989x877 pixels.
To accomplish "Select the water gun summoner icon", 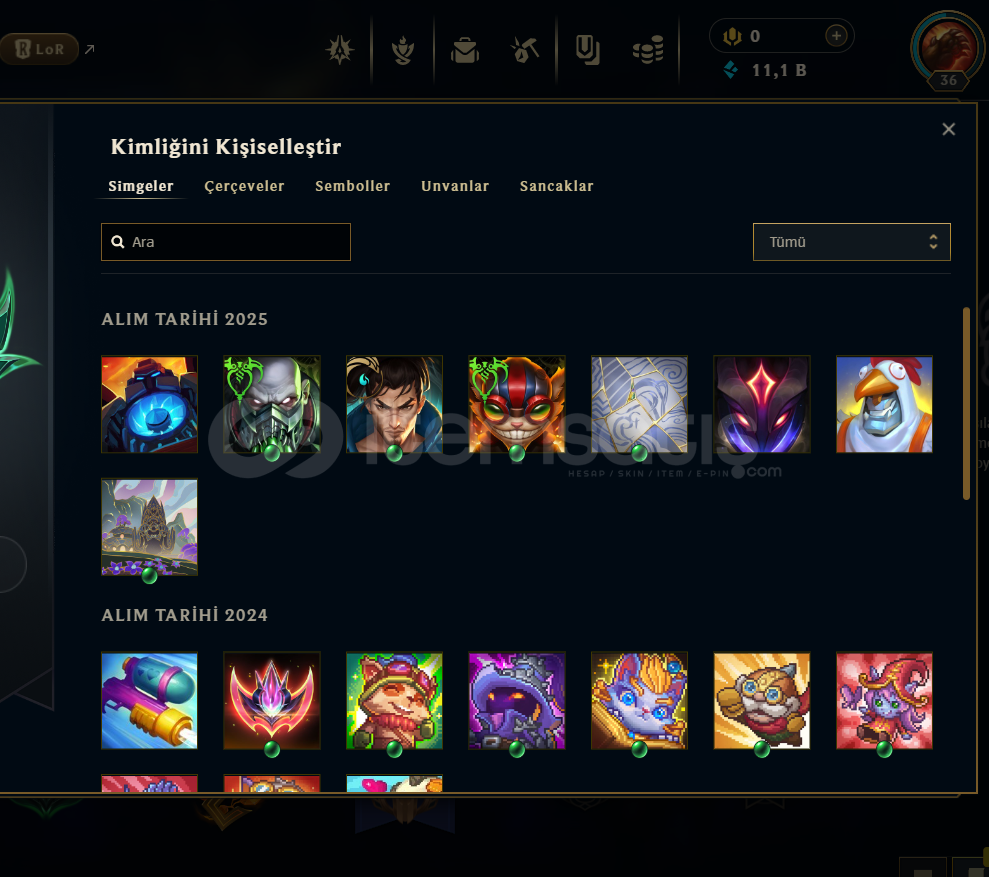I will click(149, 700).
